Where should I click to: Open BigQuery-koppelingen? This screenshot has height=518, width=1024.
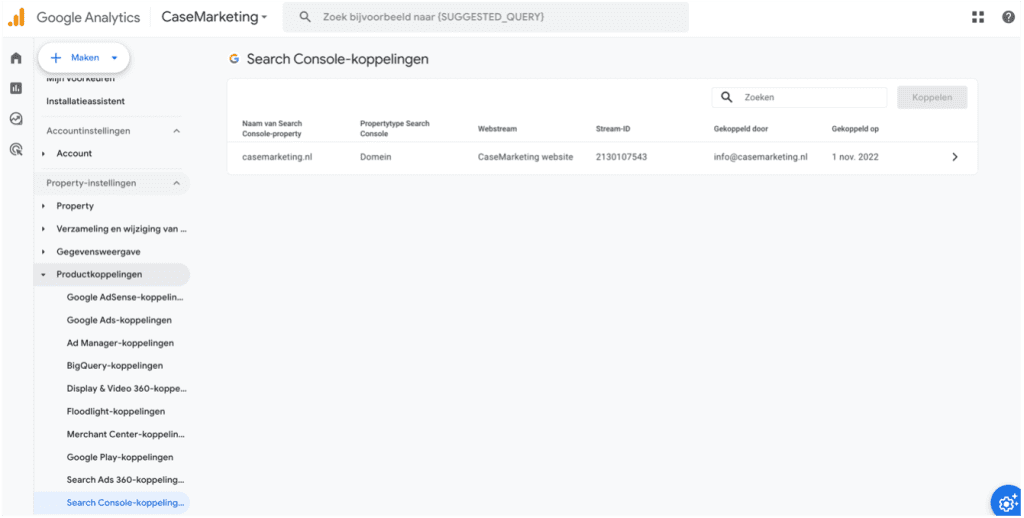(x=115, y=366)
